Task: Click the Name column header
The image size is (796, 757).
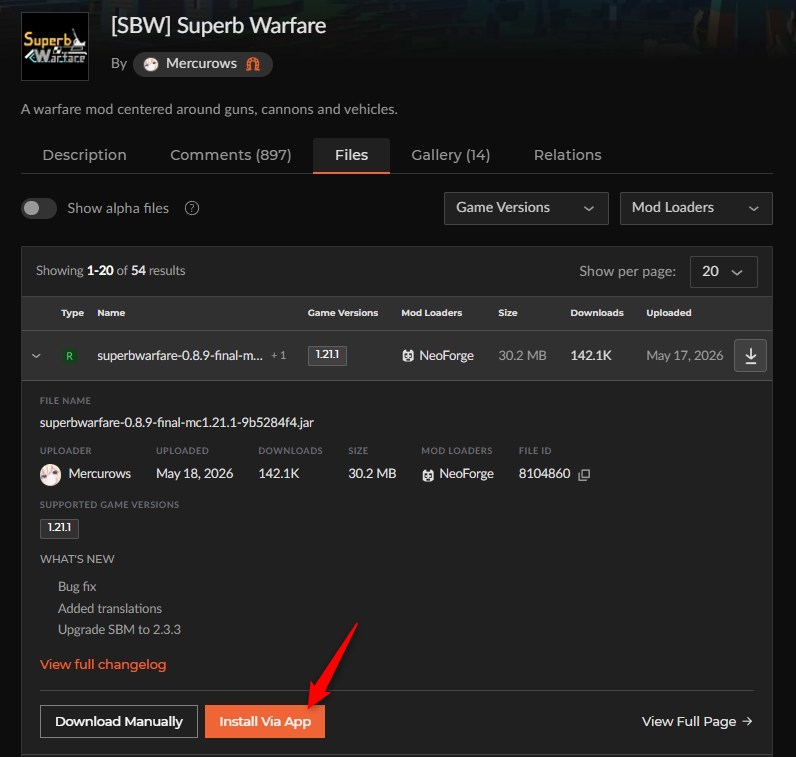Action: pyautogui.click(x=111, y=313)
